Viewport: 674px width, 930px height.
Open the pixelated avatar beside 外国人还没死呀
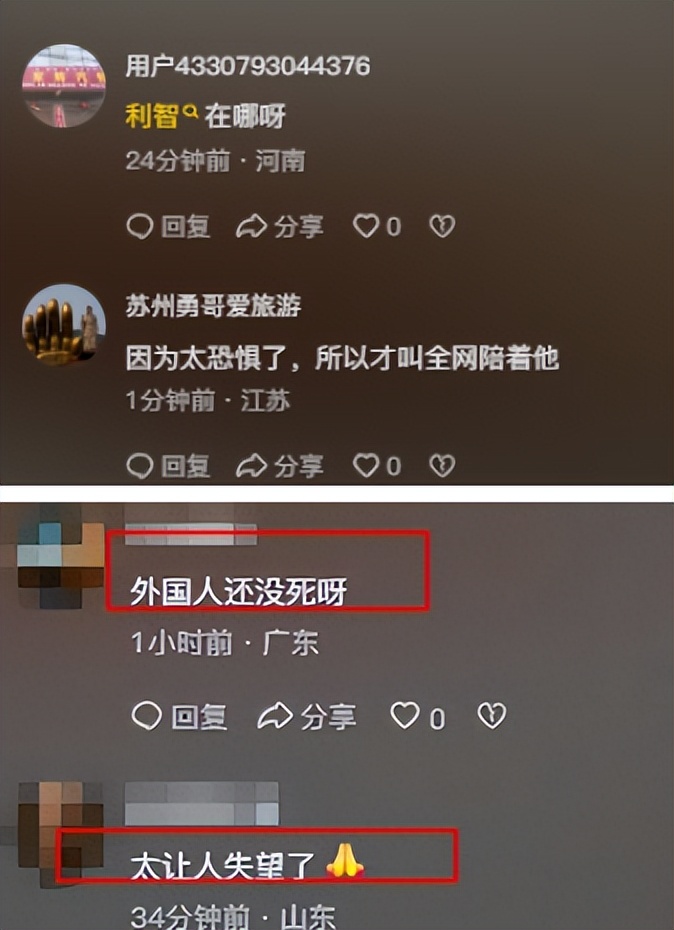(61, 557)
